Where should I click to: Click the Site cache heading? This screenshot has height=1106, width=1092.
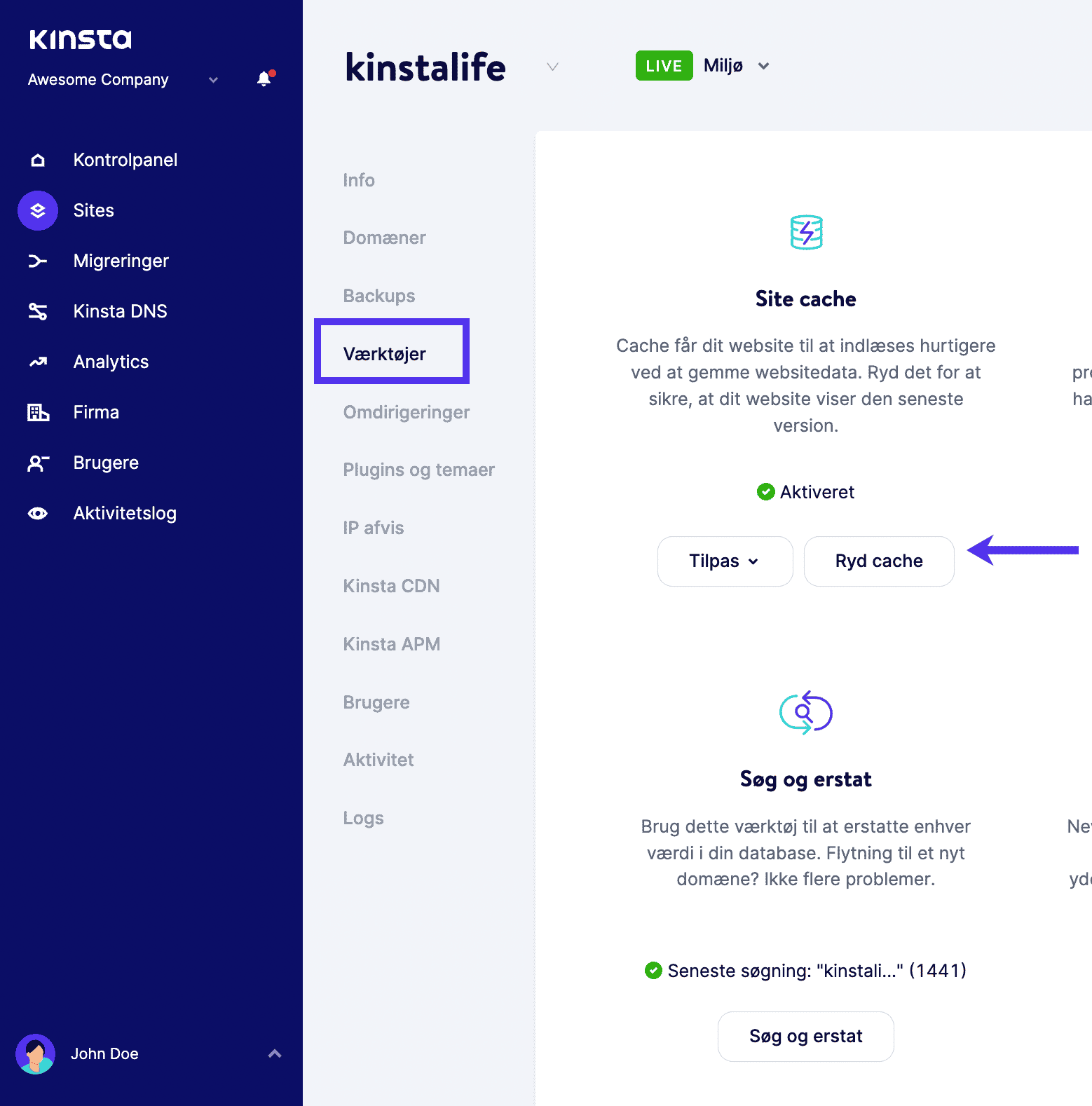pos(806,299)
